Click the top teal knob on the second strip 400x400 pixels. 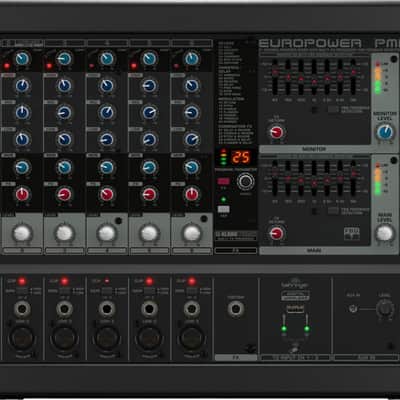coord(64,59)
